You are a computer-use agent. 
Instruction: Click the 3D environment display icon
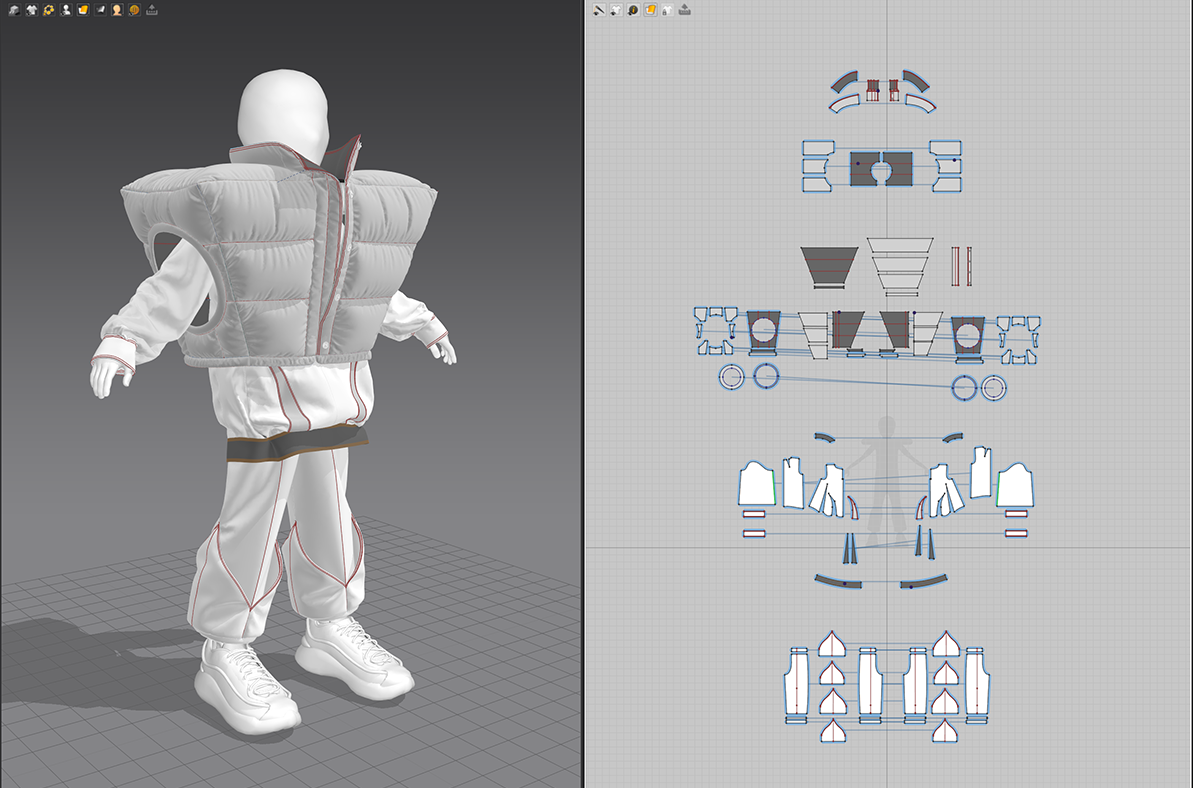point(14,10)
